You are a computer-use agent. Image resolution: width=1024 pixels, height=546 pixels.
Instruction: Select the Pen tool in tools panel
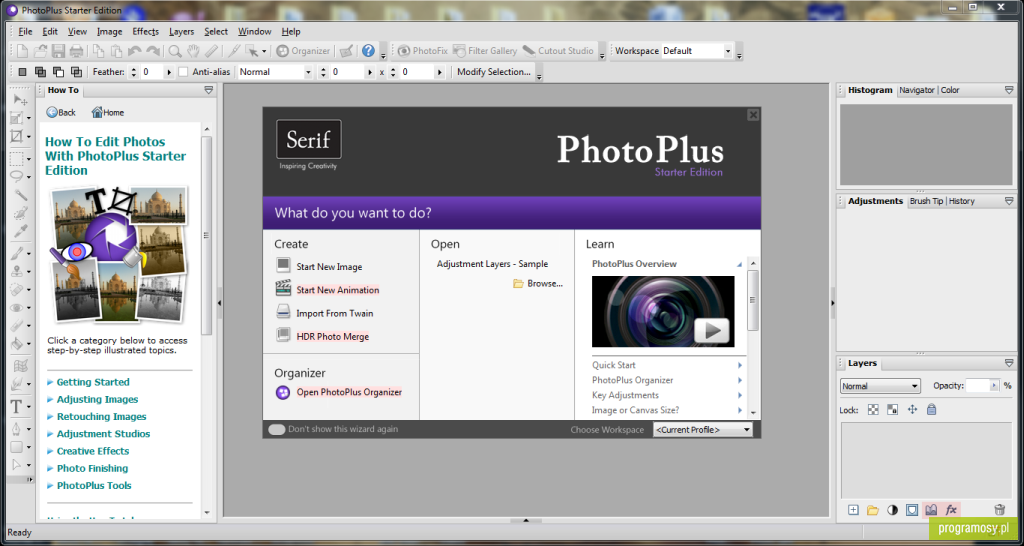17,429
